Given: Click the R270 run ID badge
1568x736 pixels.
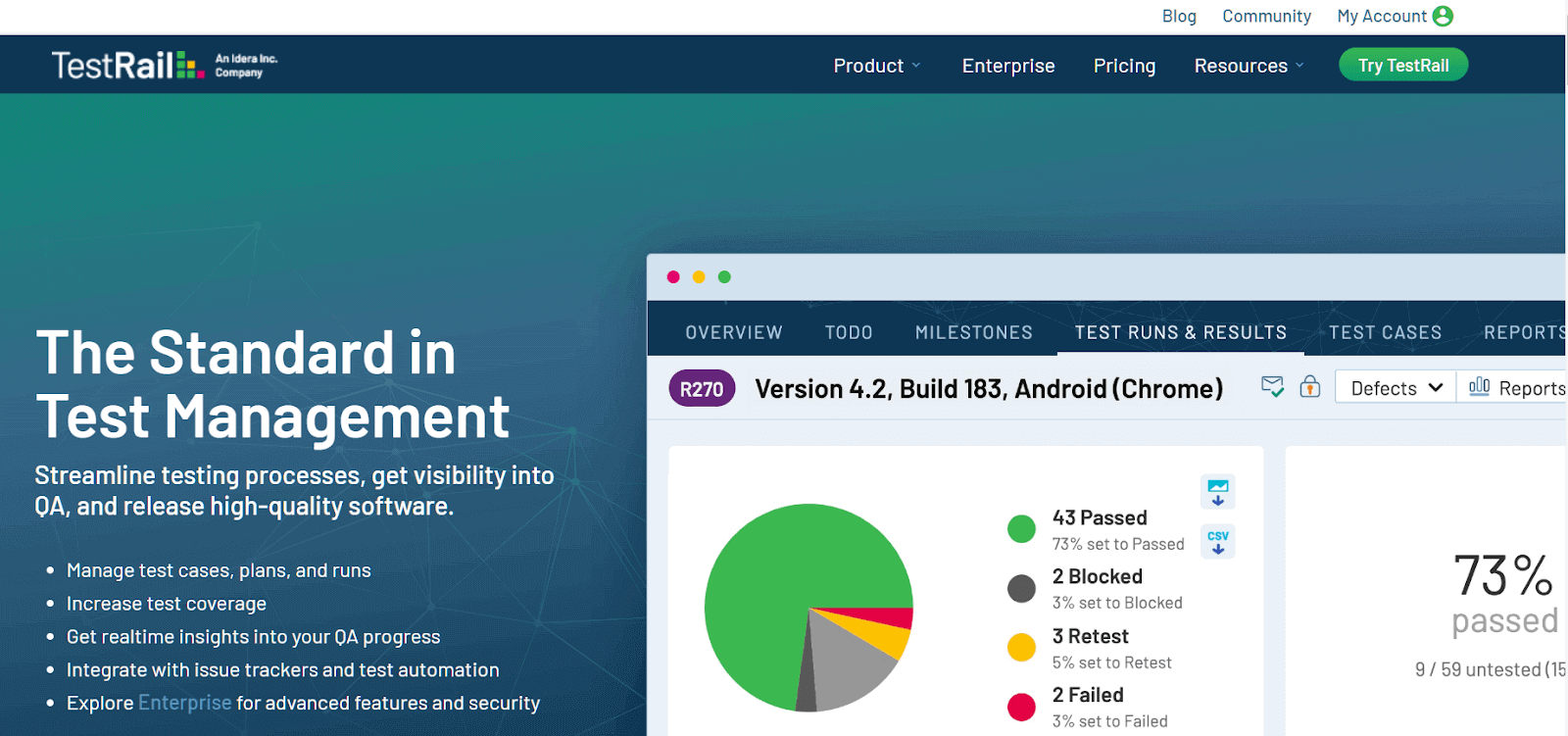Looking at the screenshot, I should pyautogui.click(x=702, y=389).
